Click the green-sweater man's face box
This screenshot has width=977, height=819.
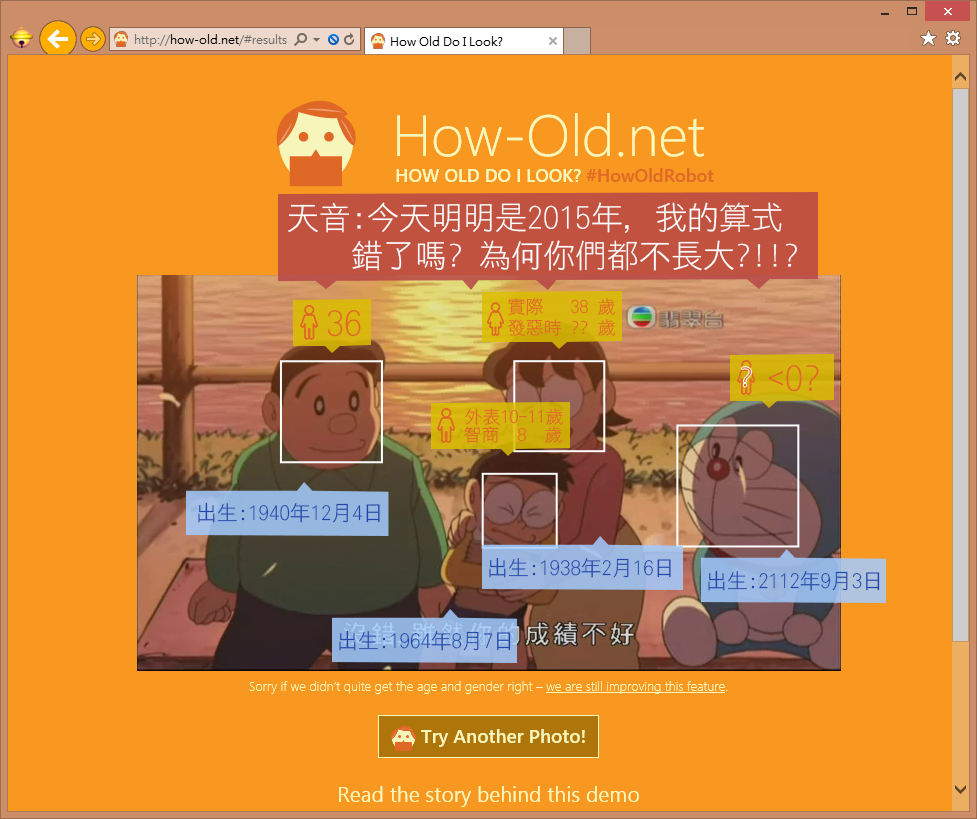[331, 411]
